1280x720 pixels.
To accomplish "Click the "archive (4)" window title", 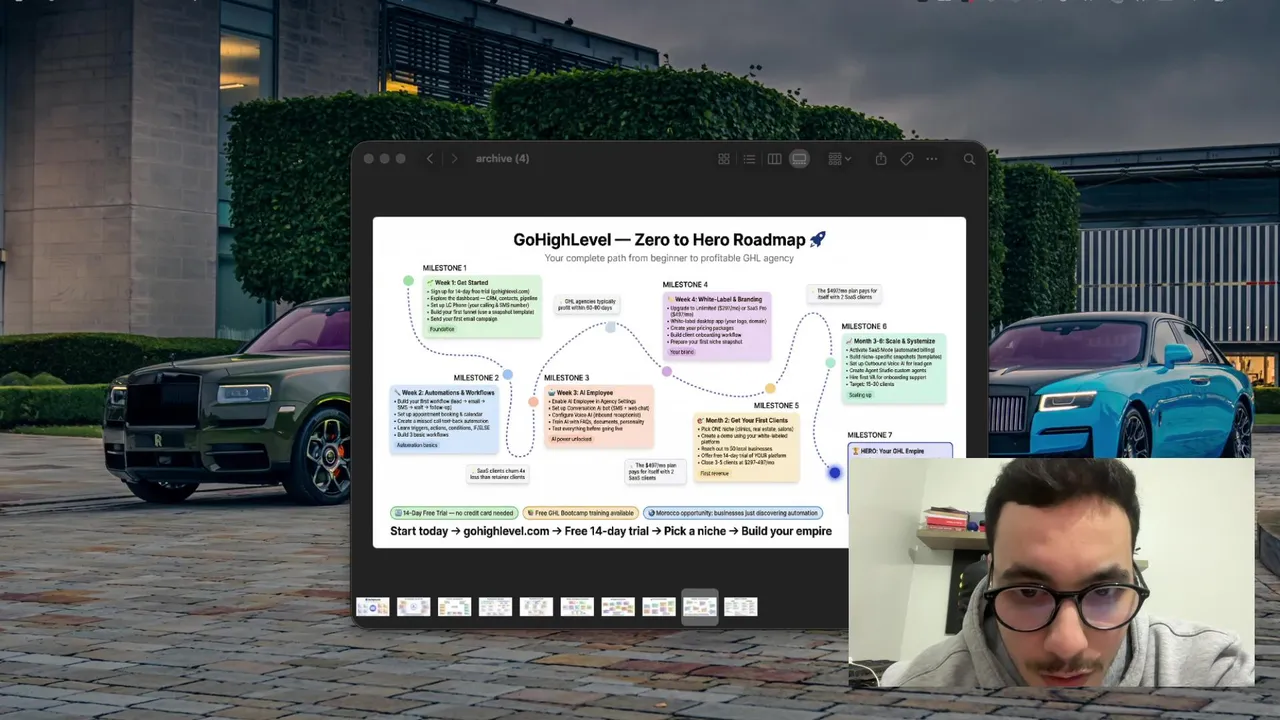I will [503, 159].
